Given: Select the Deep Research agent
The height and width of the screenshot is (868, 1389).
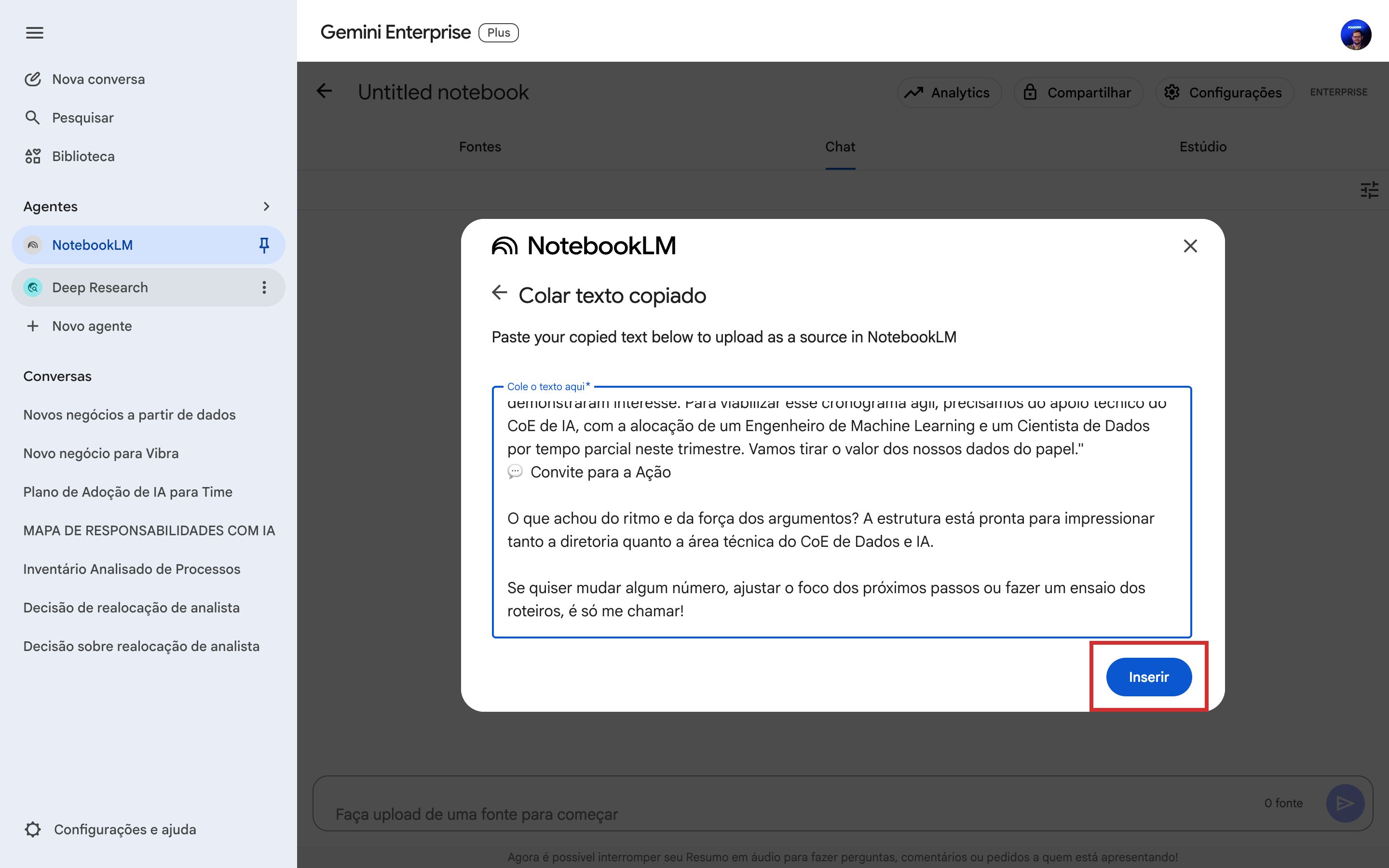Looking at the screenshot, I should click(148, 287).
